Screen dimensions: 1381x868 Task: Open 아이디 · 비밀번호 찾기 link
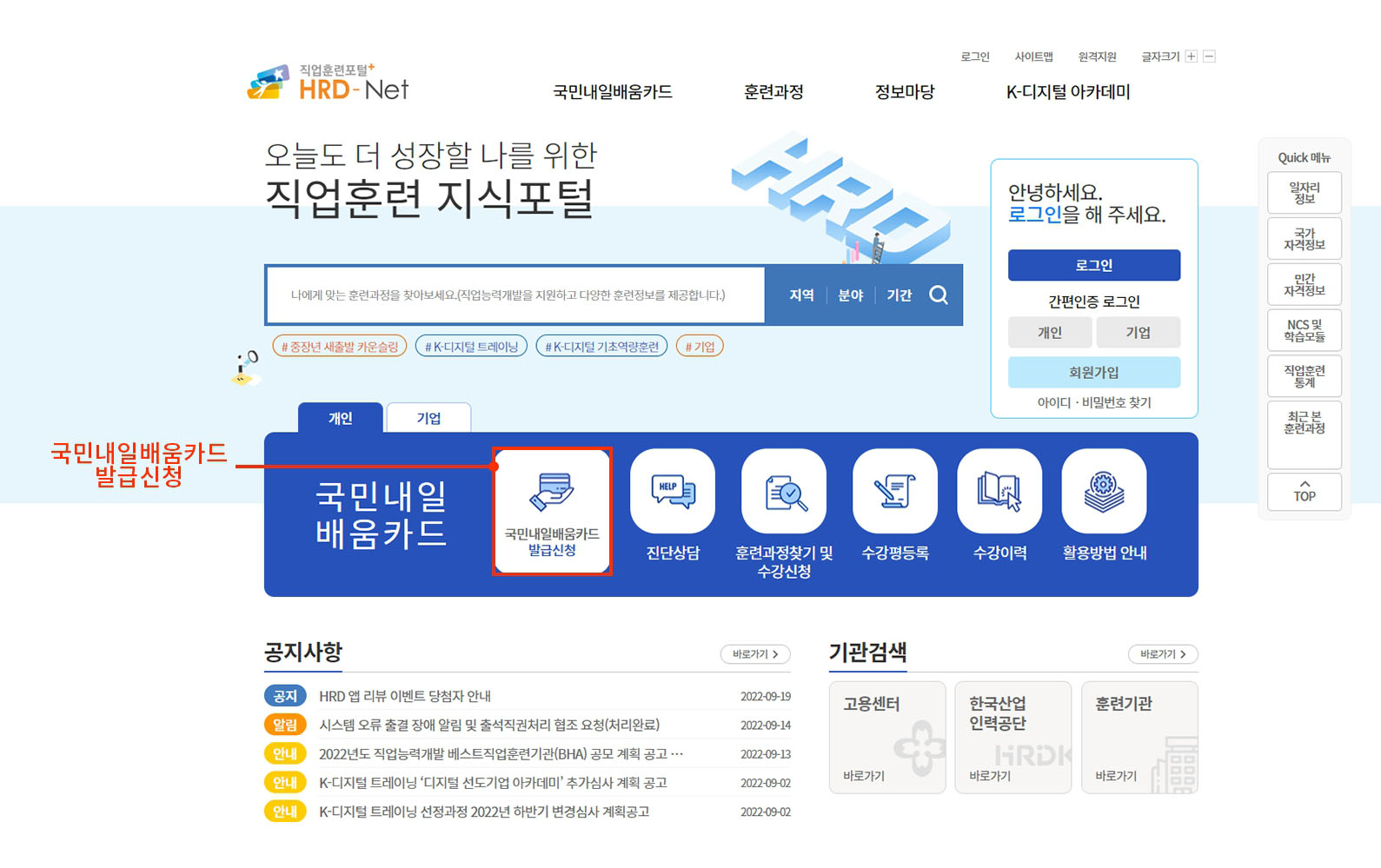1094,402
